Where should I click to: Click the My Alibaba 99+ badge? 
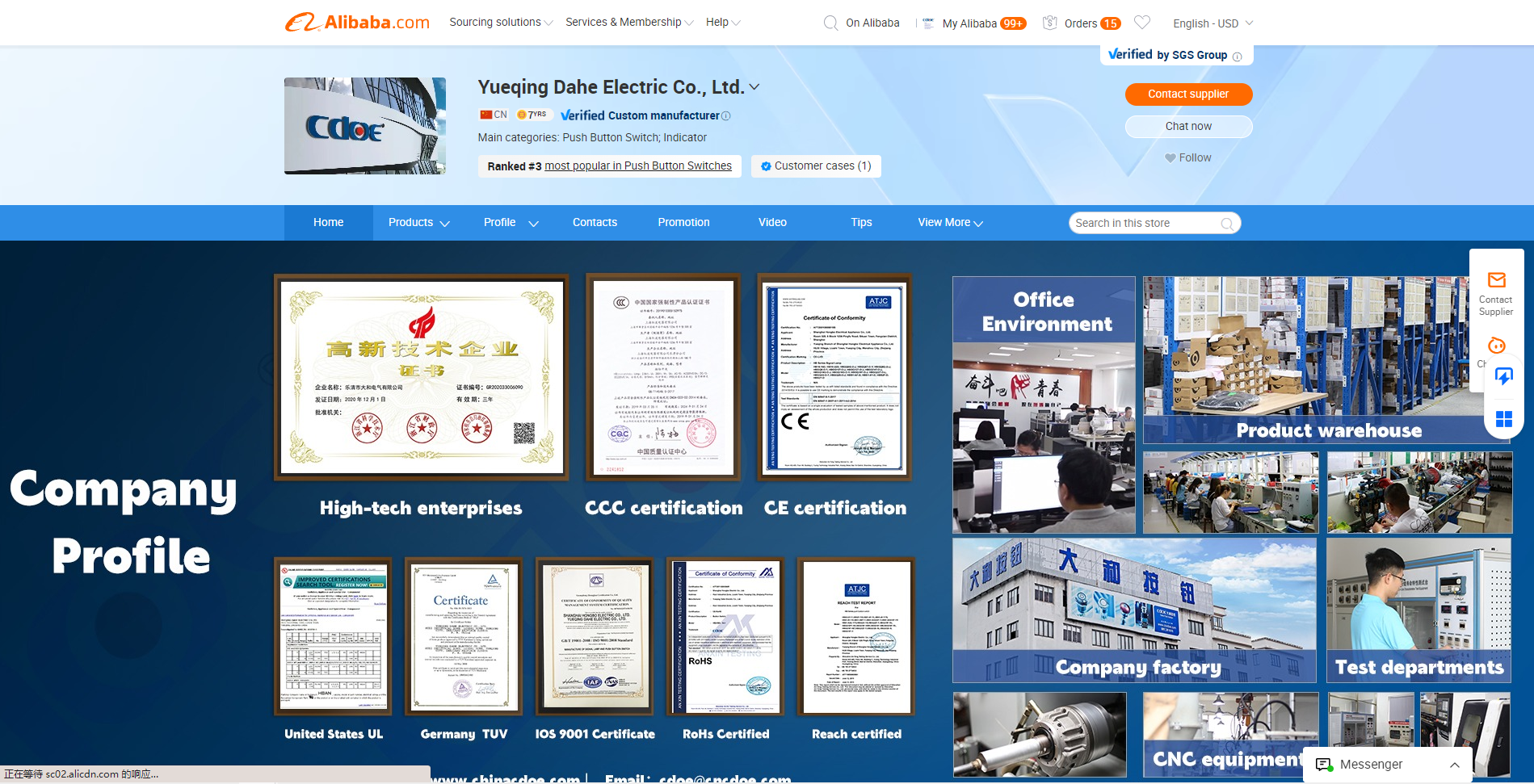[x=1013, y=23]
